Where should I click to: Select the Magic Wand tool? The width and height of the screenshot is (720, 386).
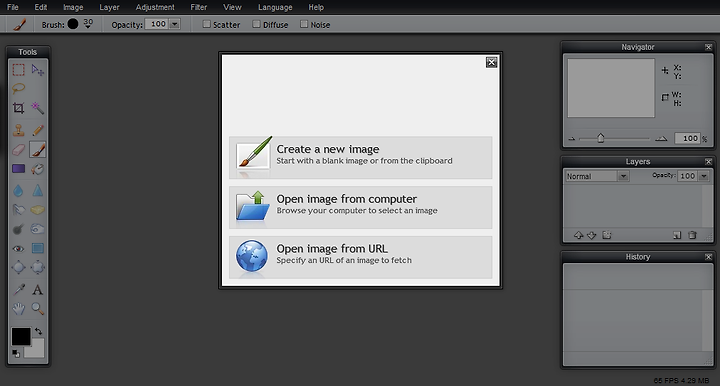(x=38, y=108)
